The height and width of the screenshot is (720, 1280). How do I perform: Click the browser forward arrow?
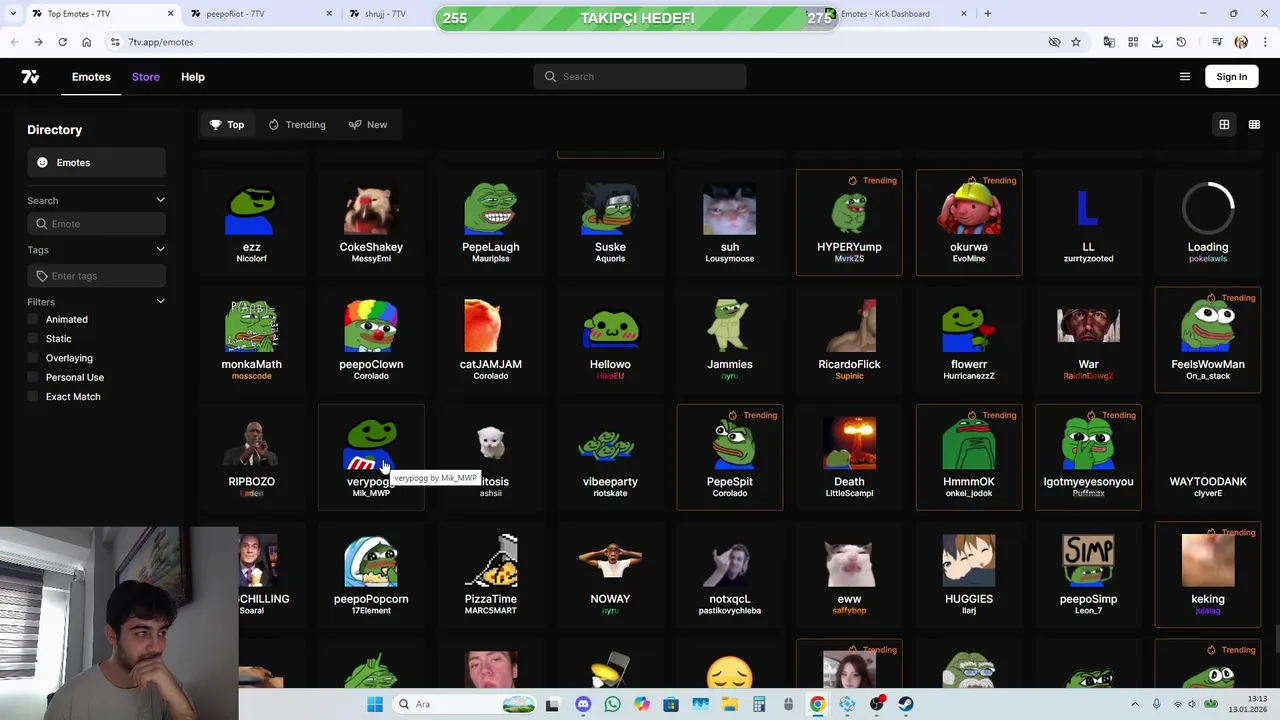click(38, 42)
